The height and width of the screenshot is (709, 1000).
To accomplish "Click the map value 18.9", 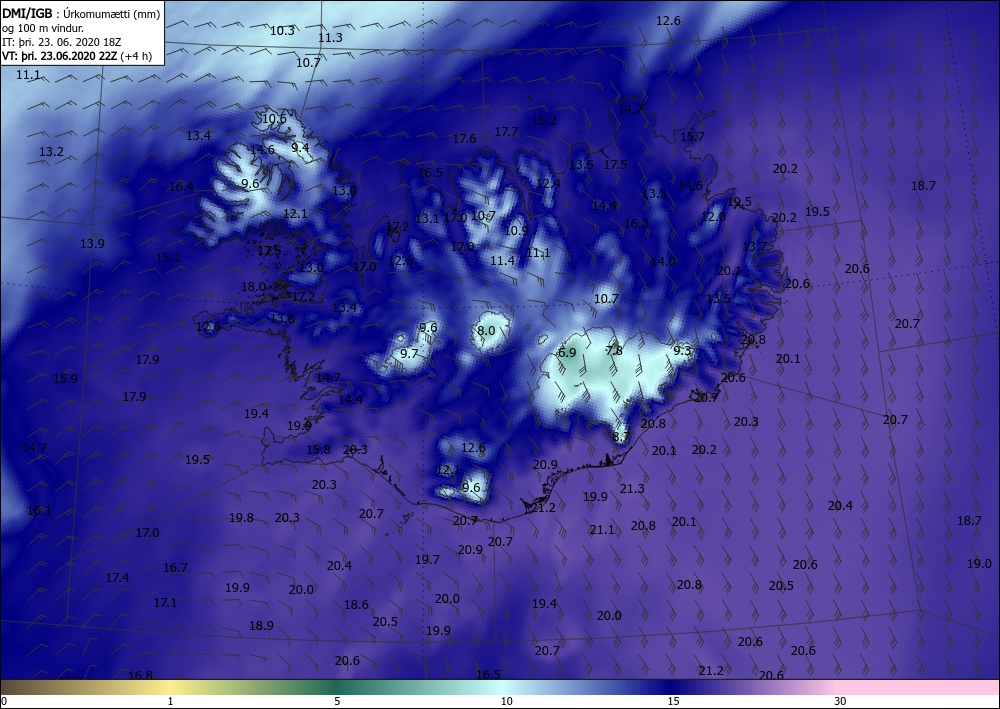I will click(261, 625).
